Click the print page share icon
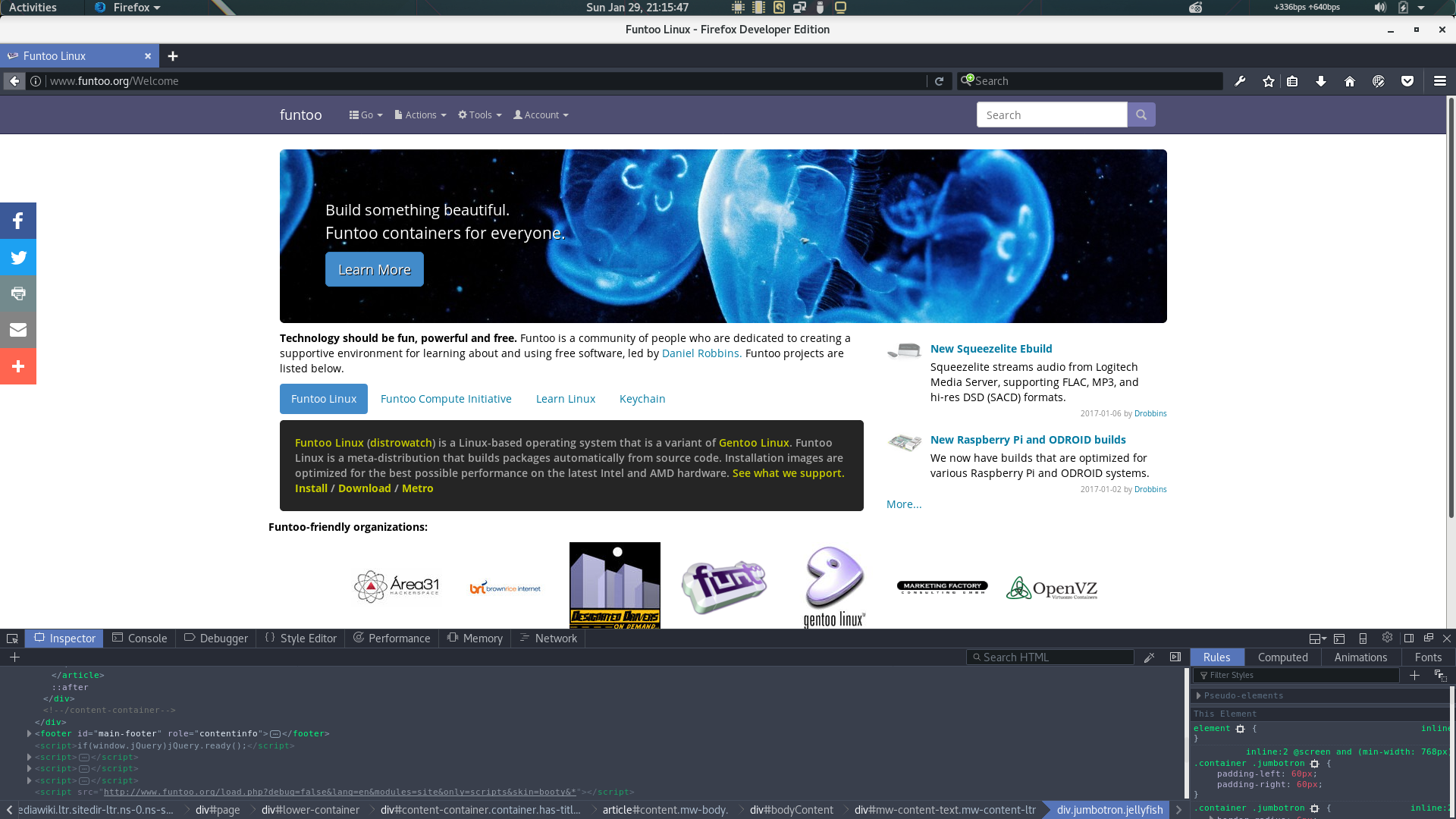1456x819 pixels. [x=18, y=293]
